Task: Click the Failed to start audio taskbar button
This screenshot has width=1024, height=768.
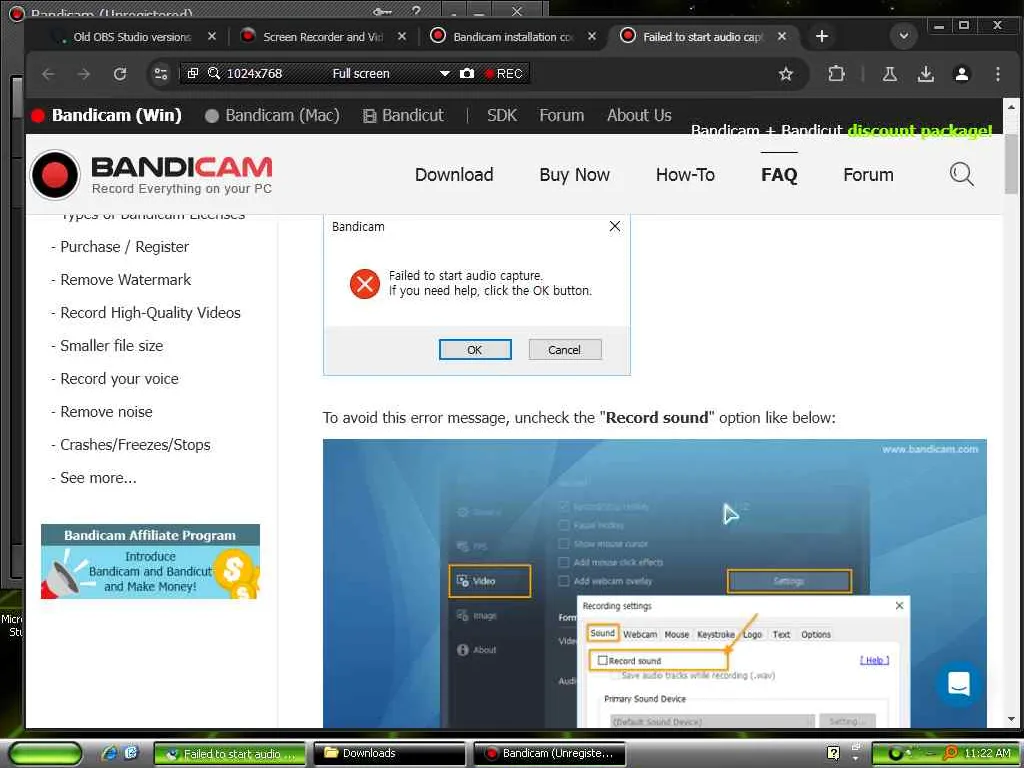Action: [230, 754]
